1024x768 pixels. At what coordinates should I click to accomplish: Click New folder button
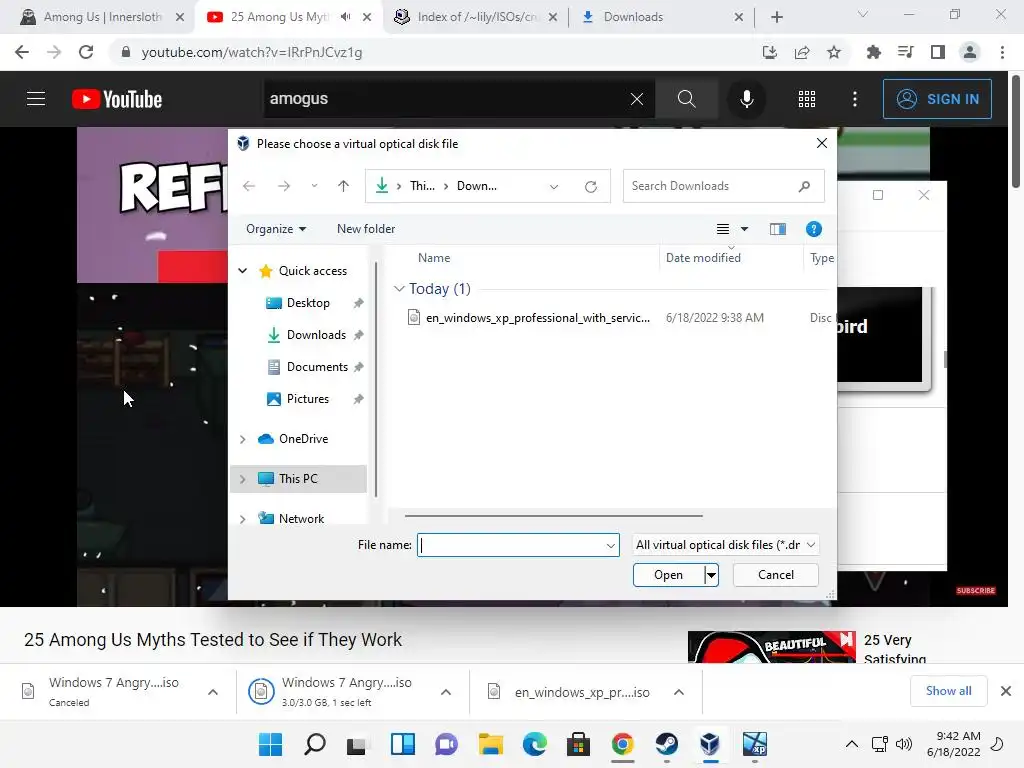(x=366, y=229)
